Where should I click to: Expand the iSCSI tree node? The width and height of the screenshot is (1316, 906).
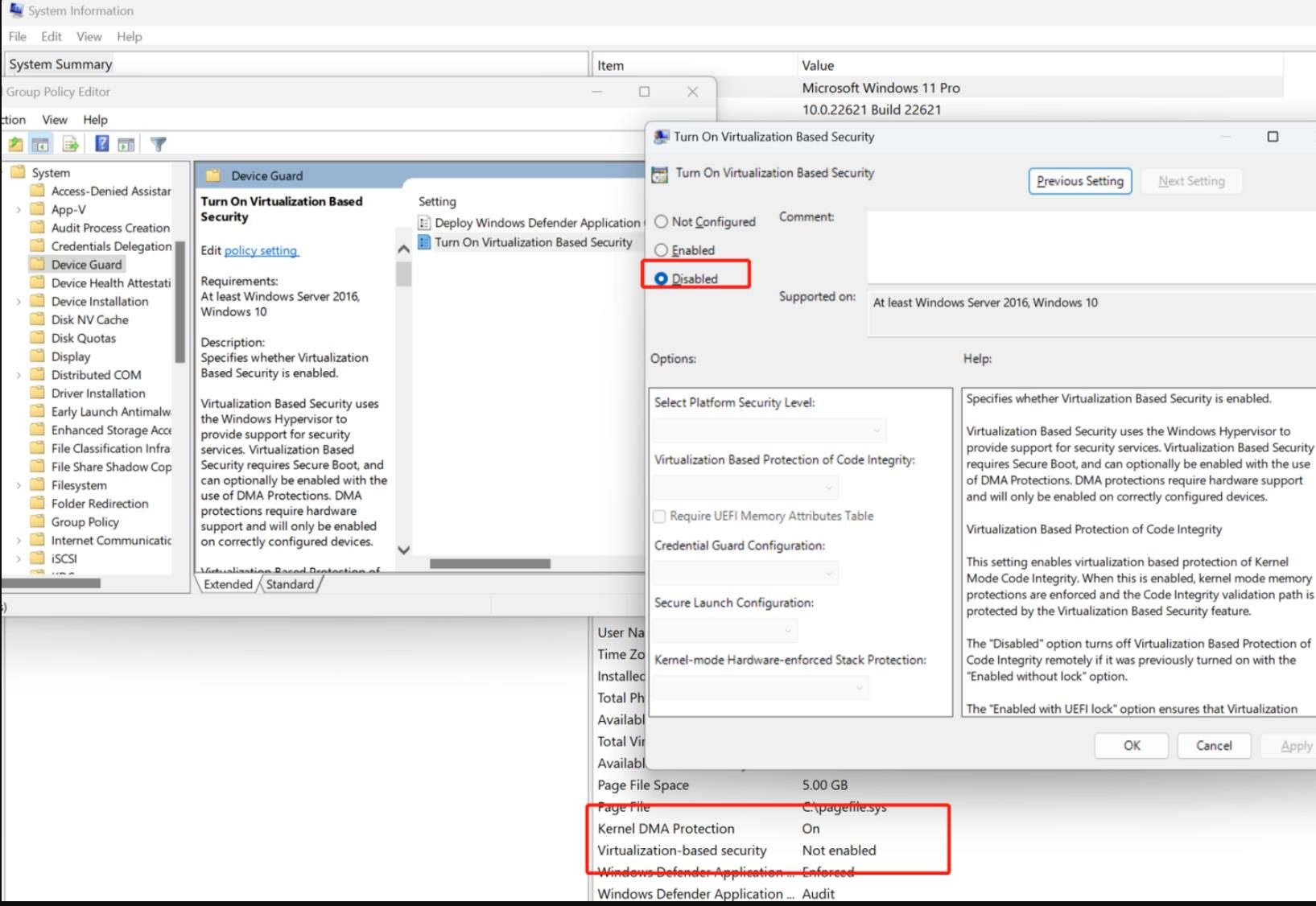[19, 558]
